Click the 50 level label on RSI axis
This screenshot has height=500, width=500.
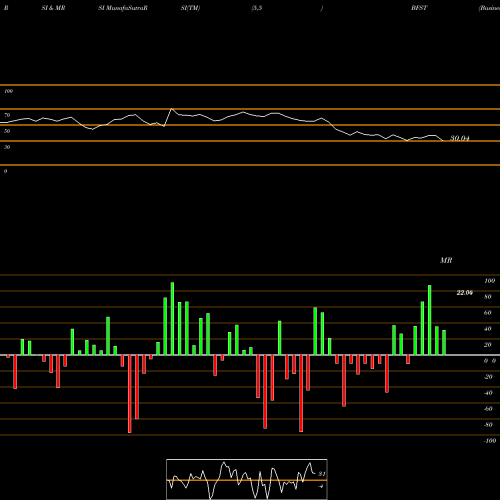click(x=7, y=131)
